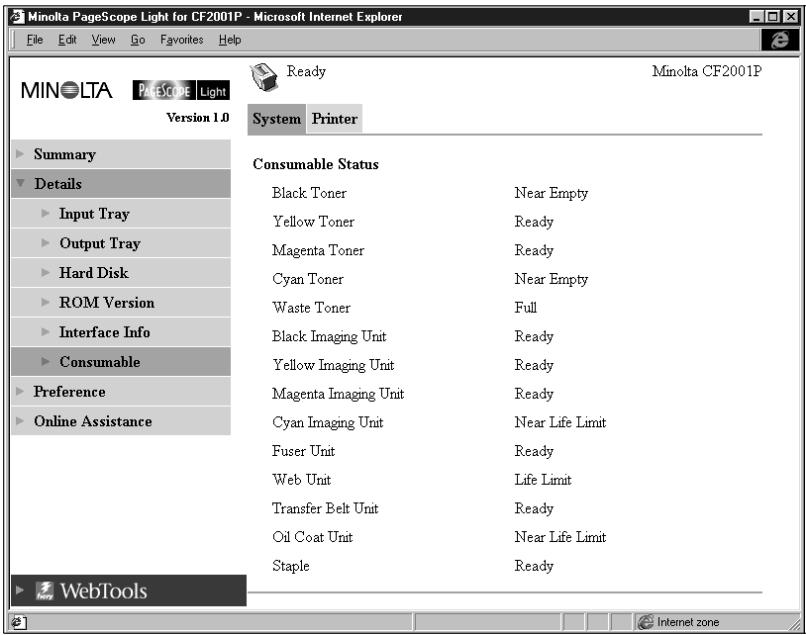806x635 pixels.
Task: Open the Hard Disk details
Action: click(x=94, y=273)
